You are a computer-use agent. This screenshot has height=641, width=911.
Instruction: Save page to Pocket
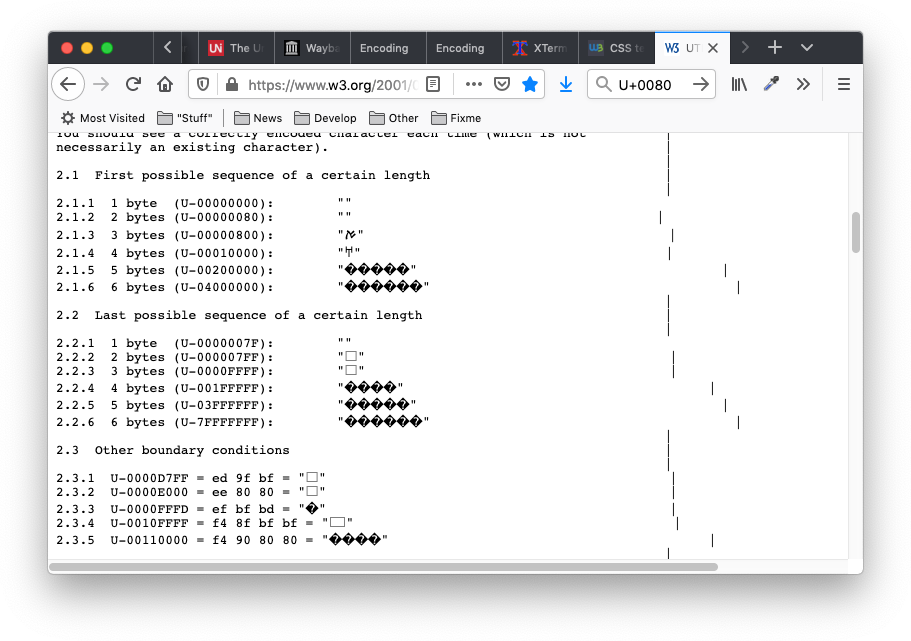pos(503,85)
